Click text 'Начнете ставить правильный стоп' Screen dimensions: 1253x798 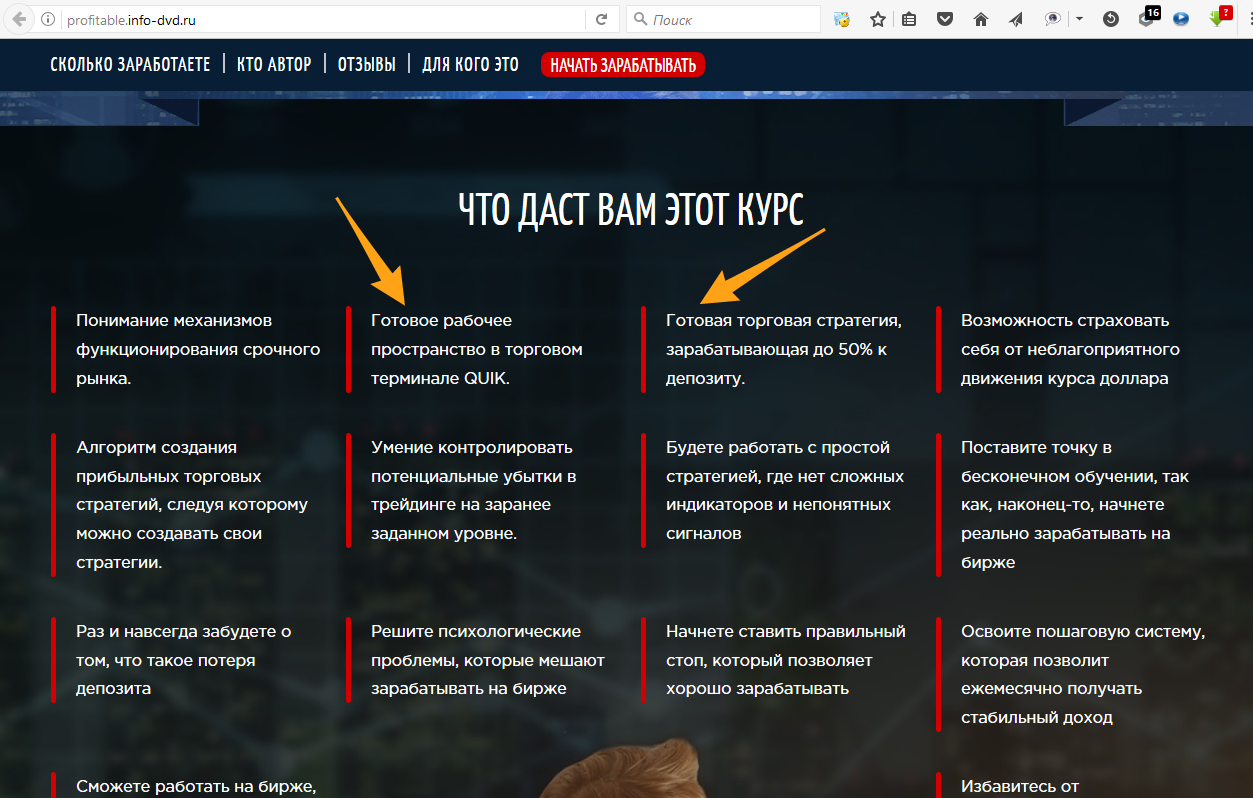point(786,660)
